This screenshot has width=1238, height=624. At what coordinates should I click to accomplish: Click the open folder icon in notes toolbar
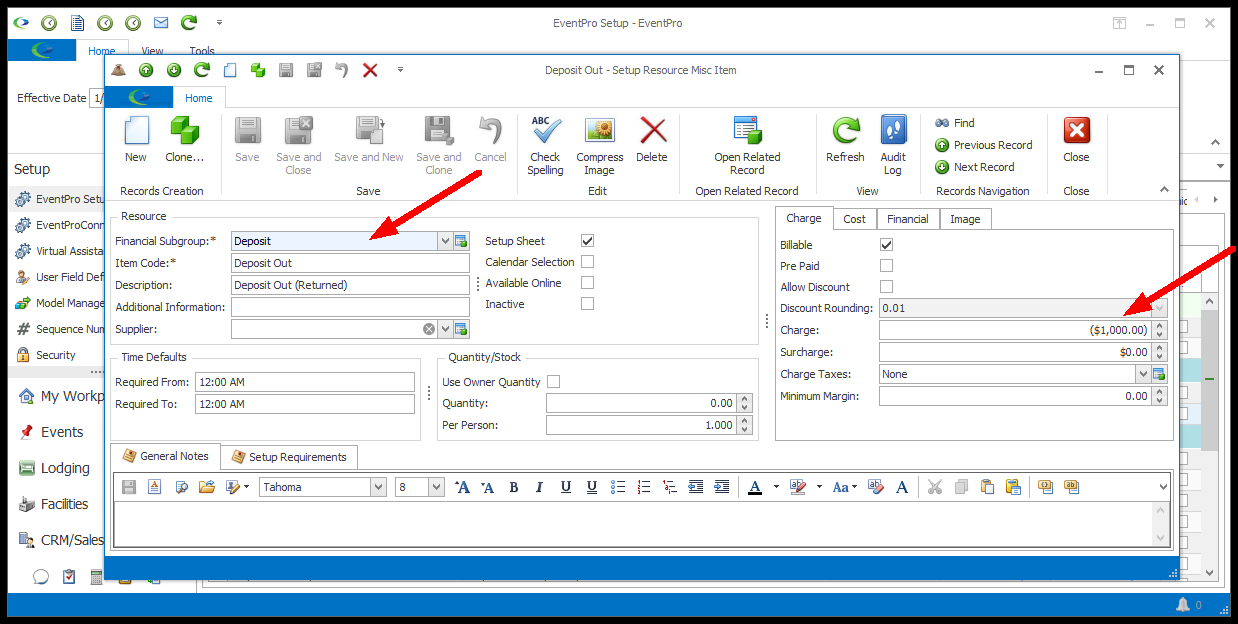[207, 487]
